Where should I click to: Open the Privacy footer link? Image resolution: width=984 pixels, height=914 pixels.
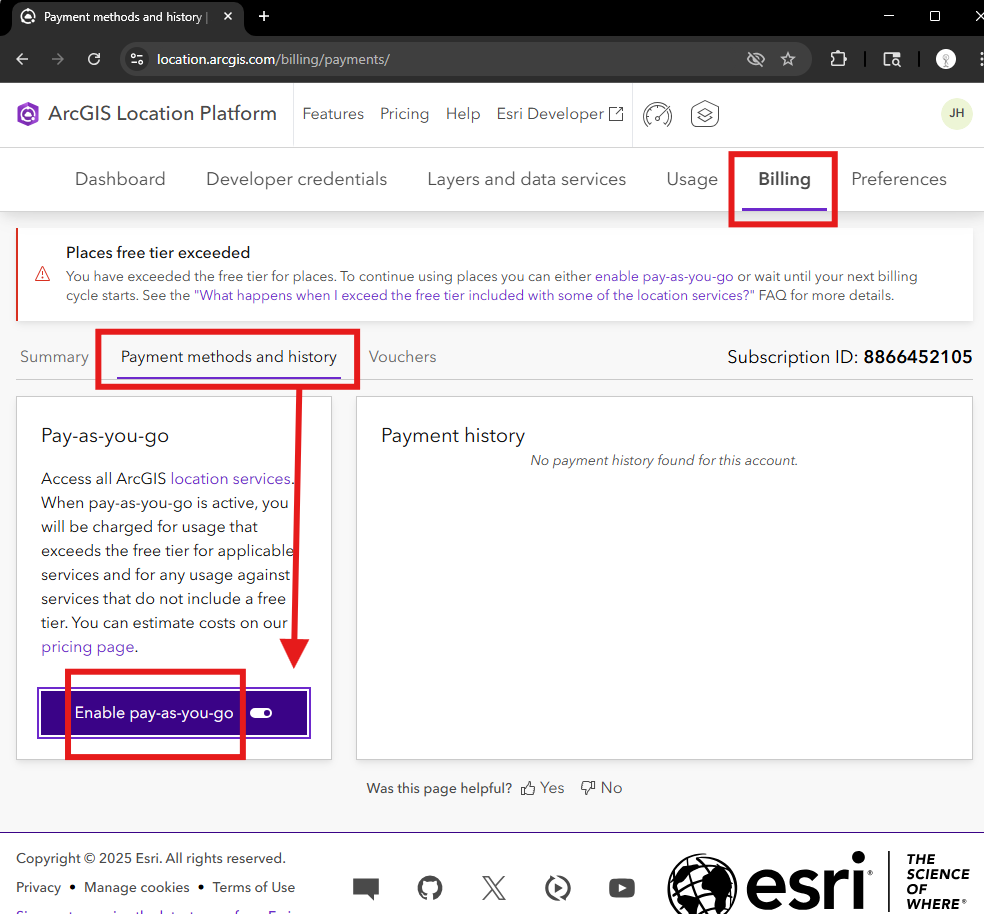click(x=38, y=887)
